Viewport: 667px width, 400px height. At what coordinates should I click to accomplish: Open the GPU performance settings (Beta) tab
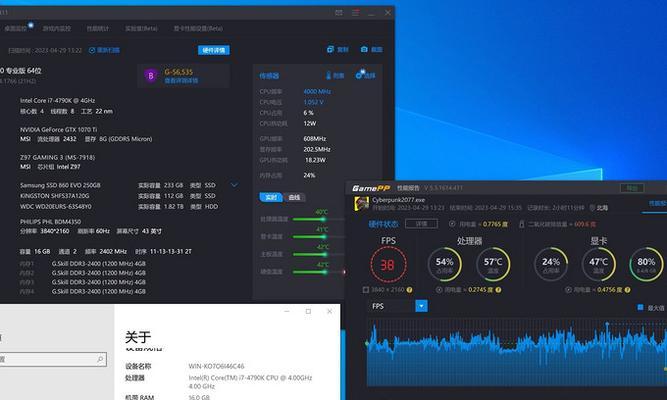coord(198,29)
